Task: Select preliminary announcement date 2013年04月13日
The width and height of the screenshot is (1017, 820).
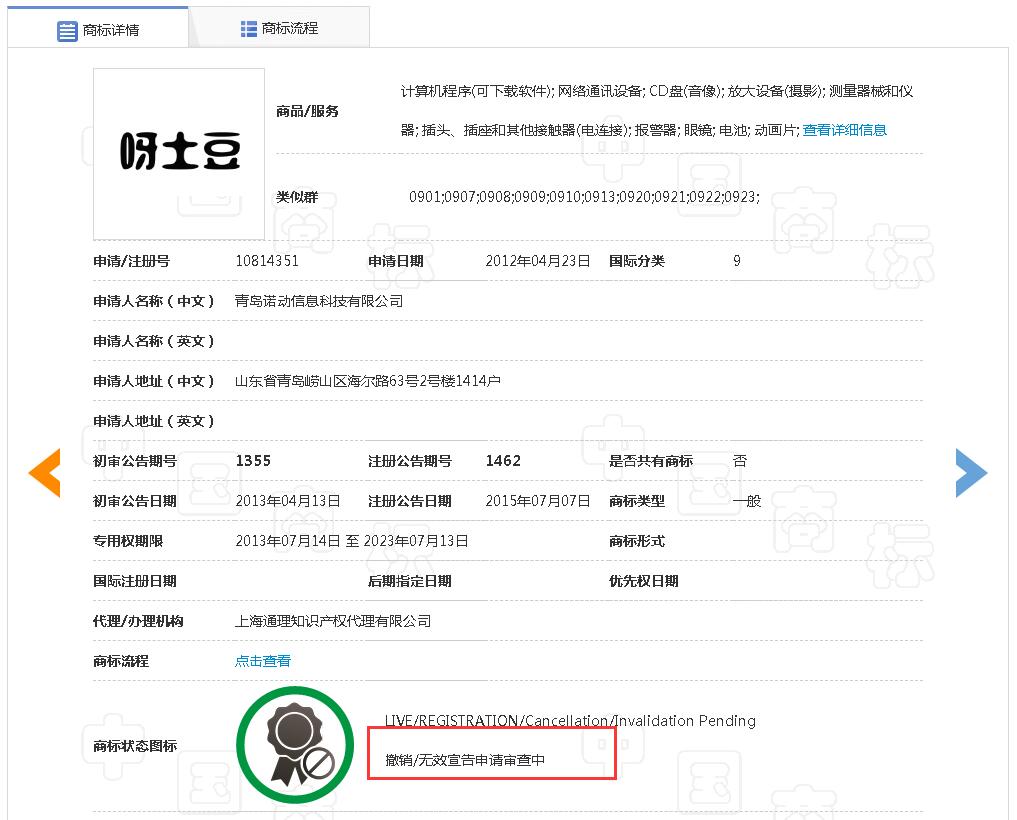Action: pos(288,501)
